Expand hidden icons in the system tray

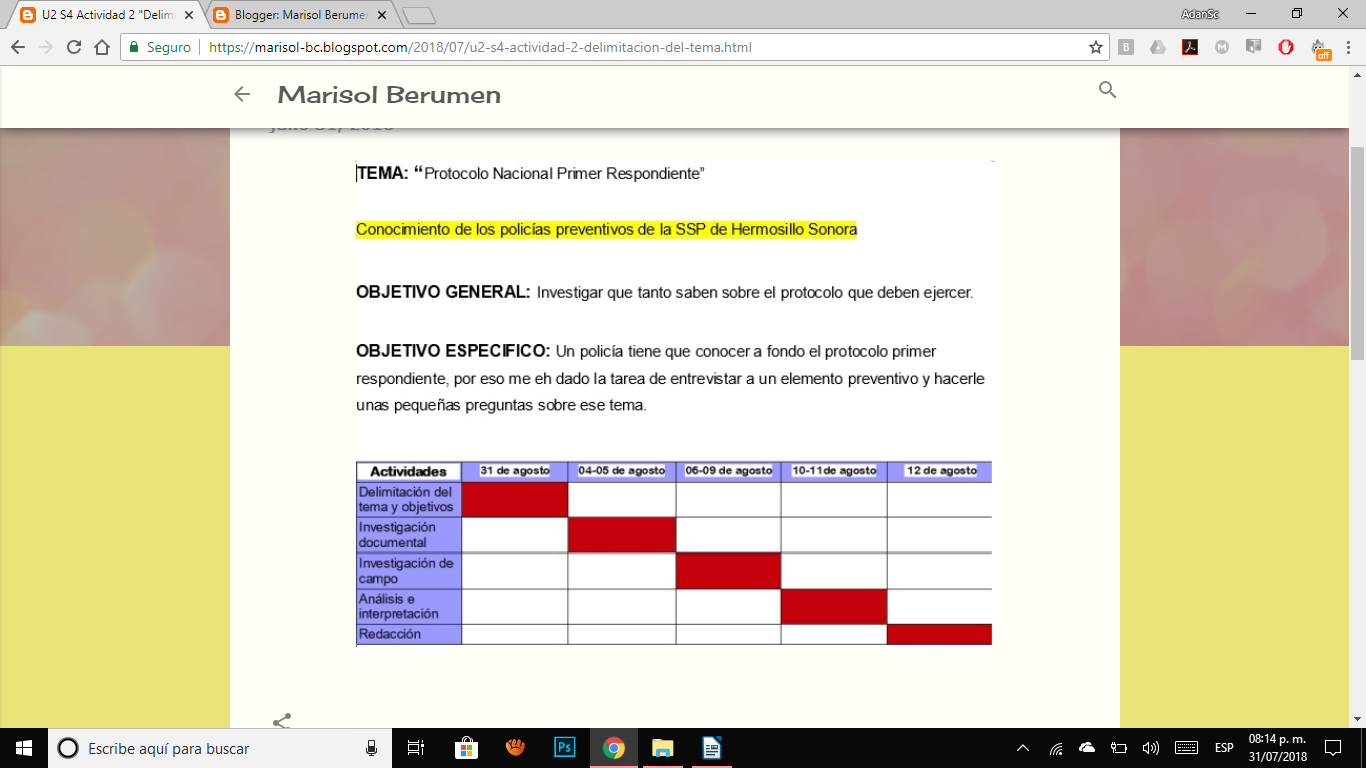click(x=1022, y=747)
